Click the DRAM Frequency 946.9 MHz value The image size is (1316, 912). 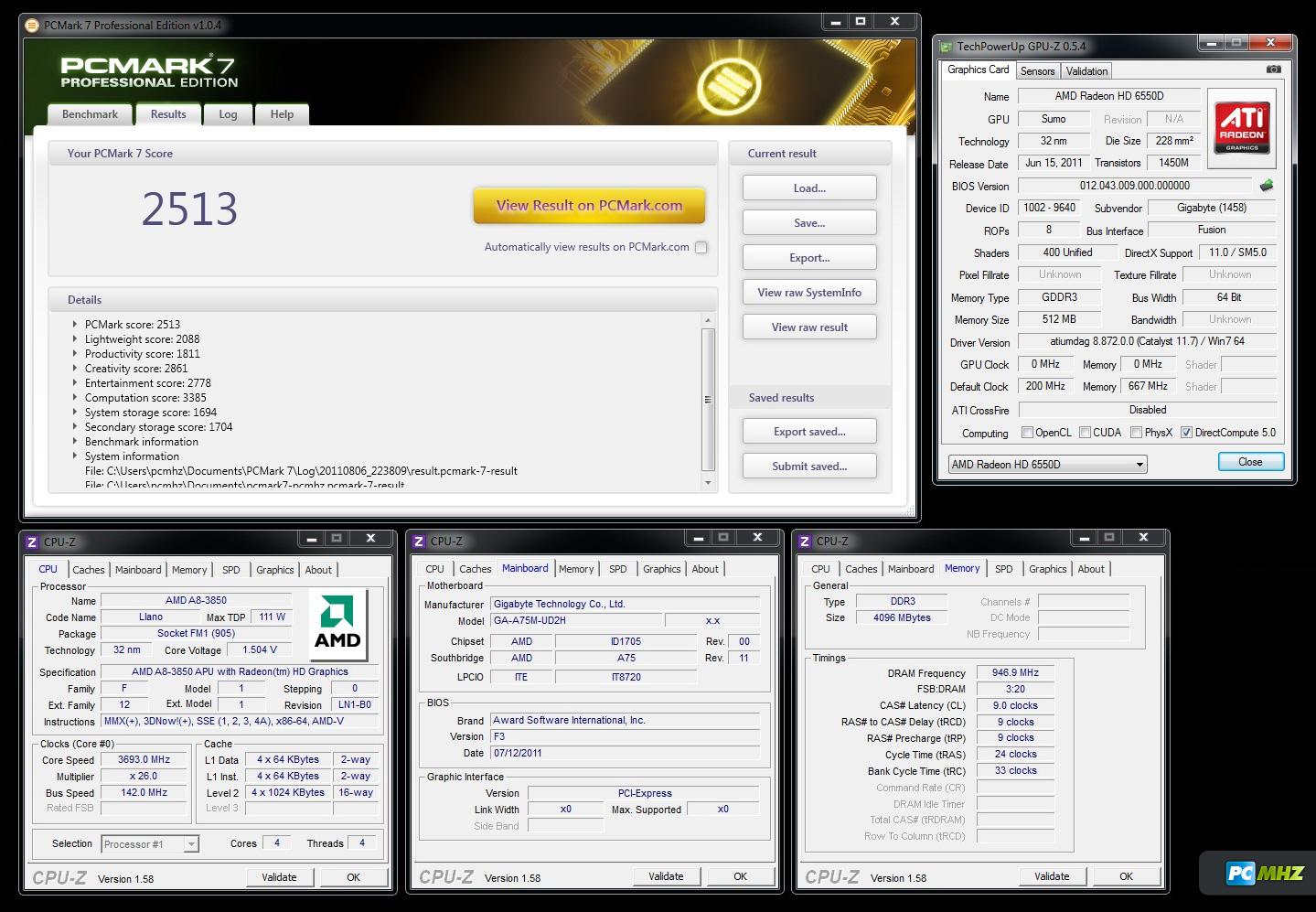coord(1015,672)
